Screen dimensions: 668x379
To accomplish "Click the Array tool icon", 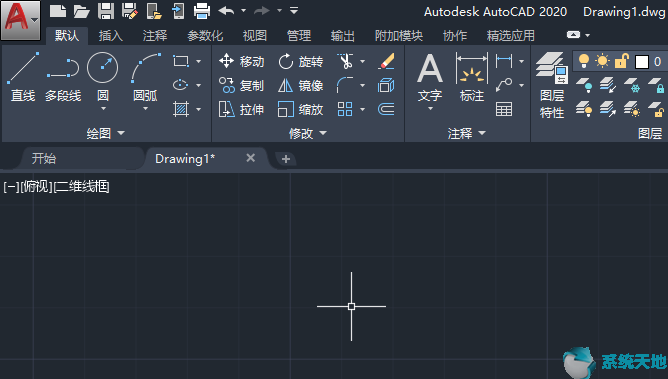I will click(345, 109).
